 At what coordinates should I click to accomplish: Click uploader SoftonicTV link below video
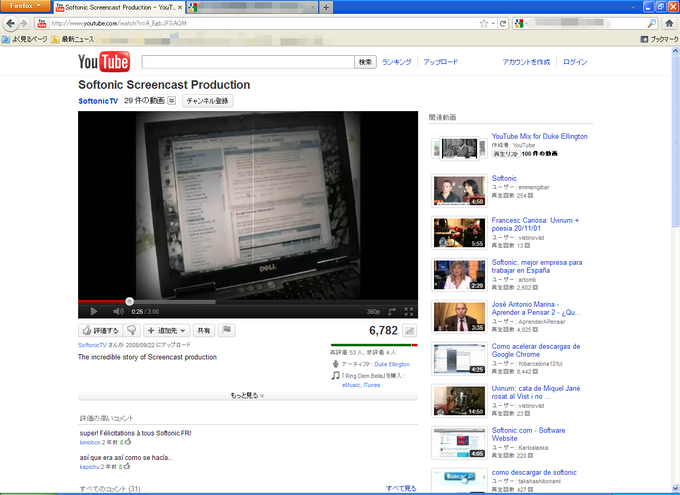click(x=92, y=345)
